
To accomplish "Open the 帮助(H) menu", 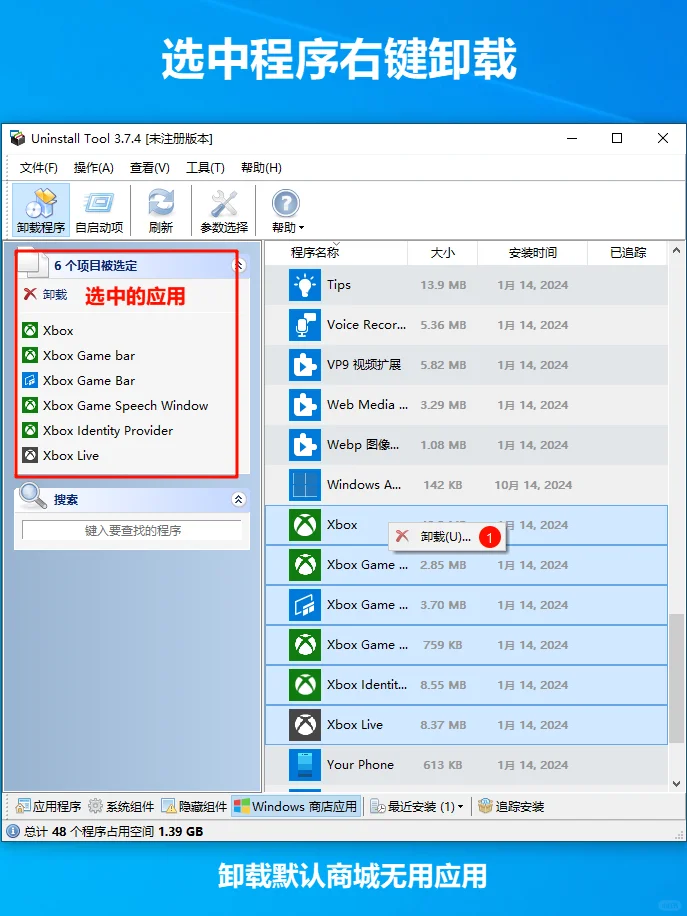I will coord(261,168).
